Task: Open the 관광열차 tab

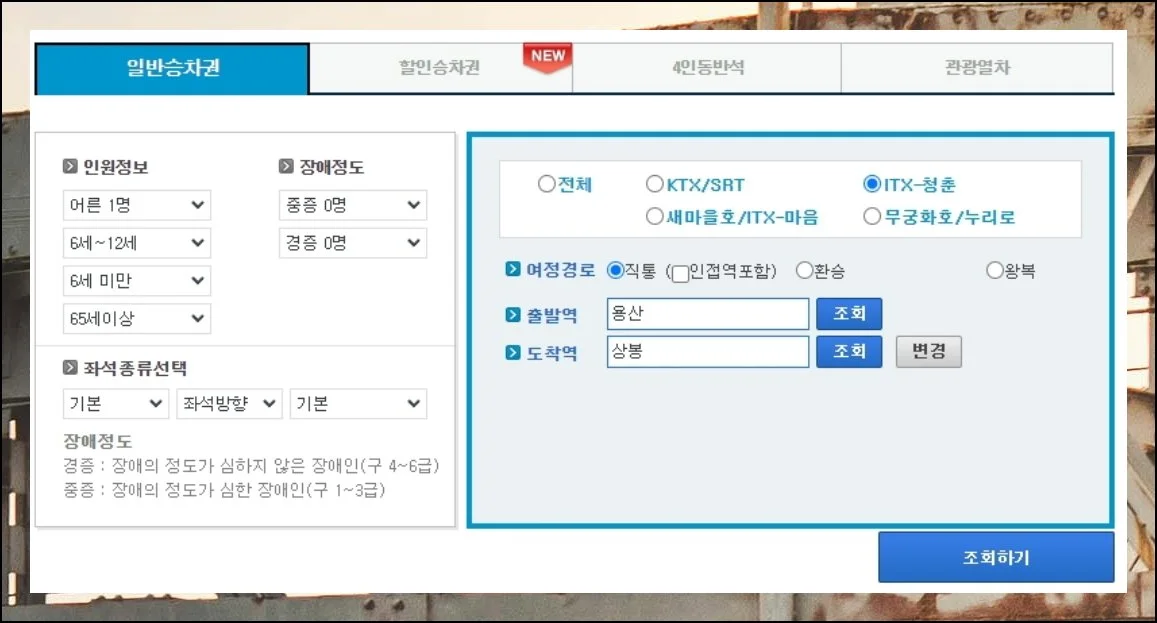Action: (x=977, y=69)
